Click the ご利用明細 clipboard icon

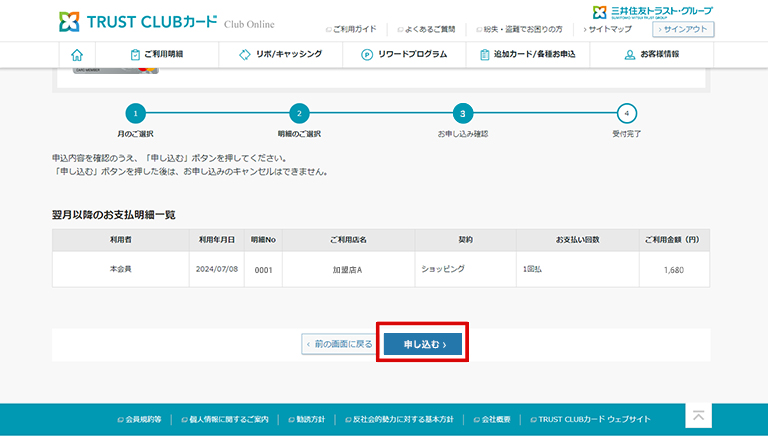135,55
